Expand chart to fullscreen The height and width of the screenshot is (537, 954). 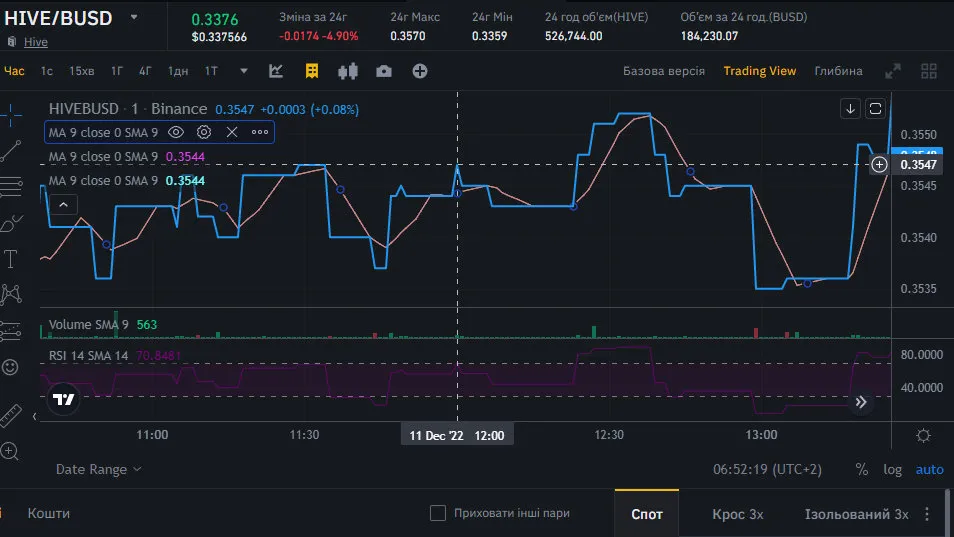tap(893, 71)
